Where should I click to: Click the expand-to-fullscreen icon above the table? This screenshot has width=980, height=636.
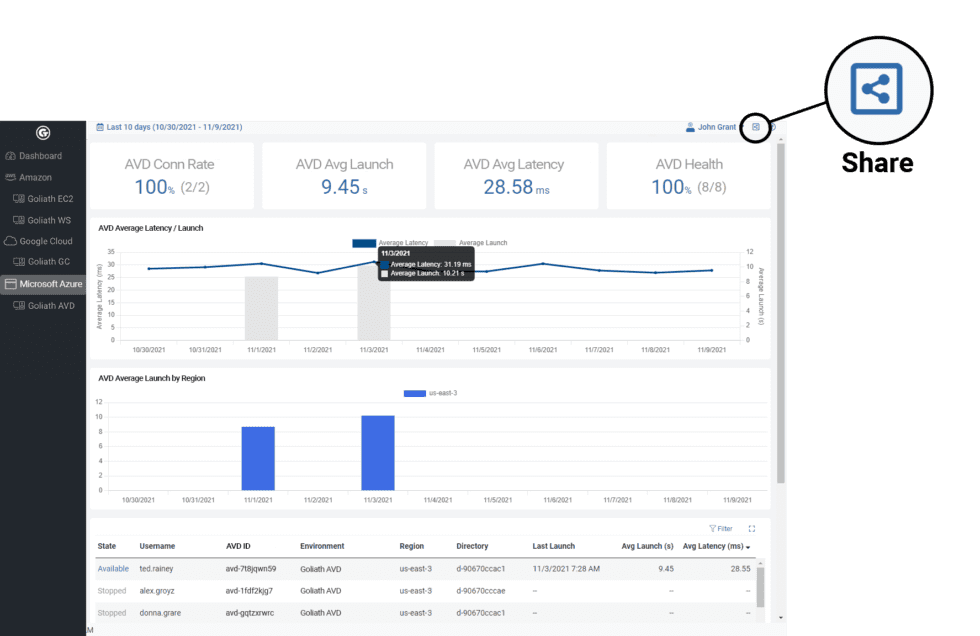tap(752, 528)
